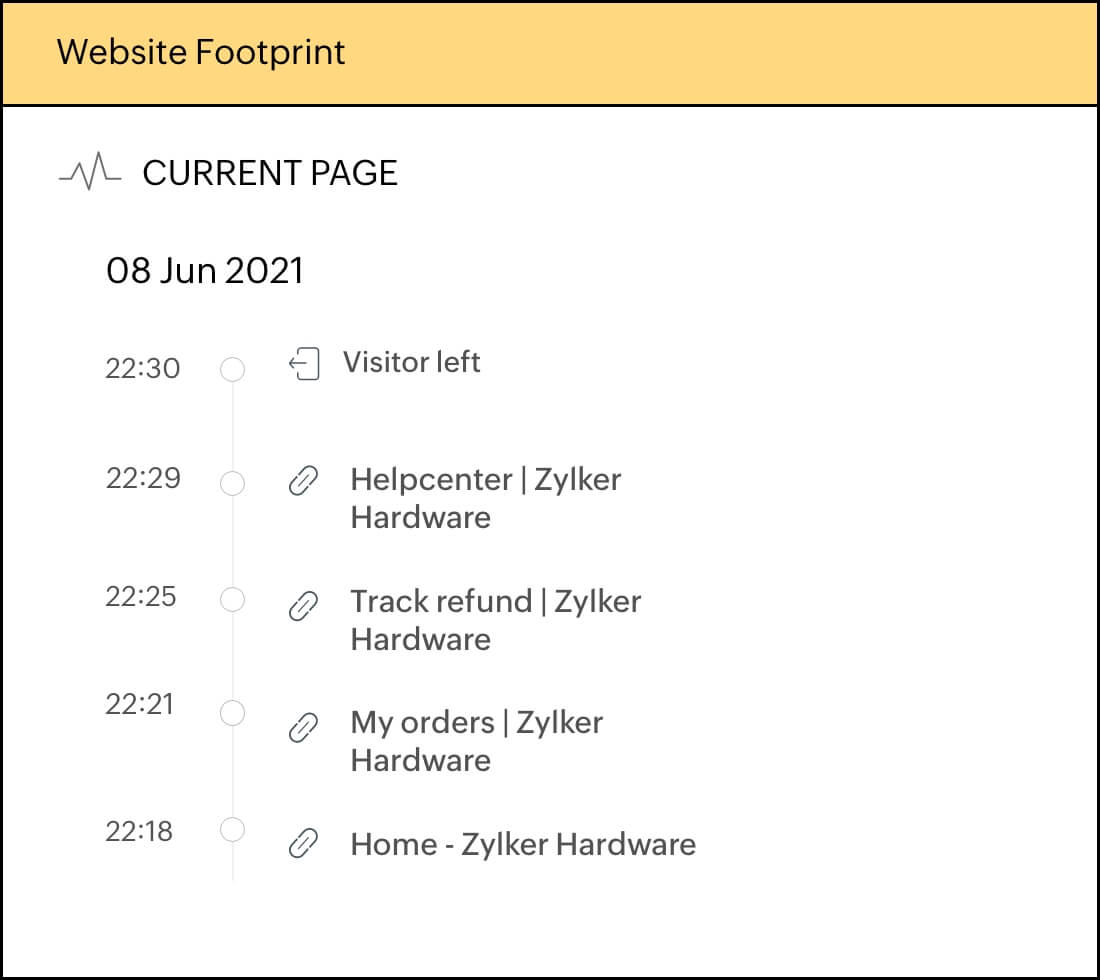
Task: Click the CURRENT PAGE section heading
Action: click(x=270, y=173)
